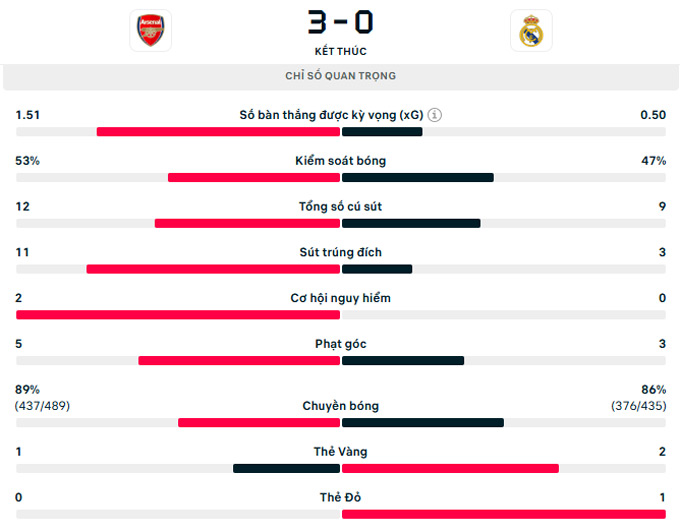The image size is (680, 532).
Task: Click the 3 - 0 match score
Action: [x=340, y=22]
